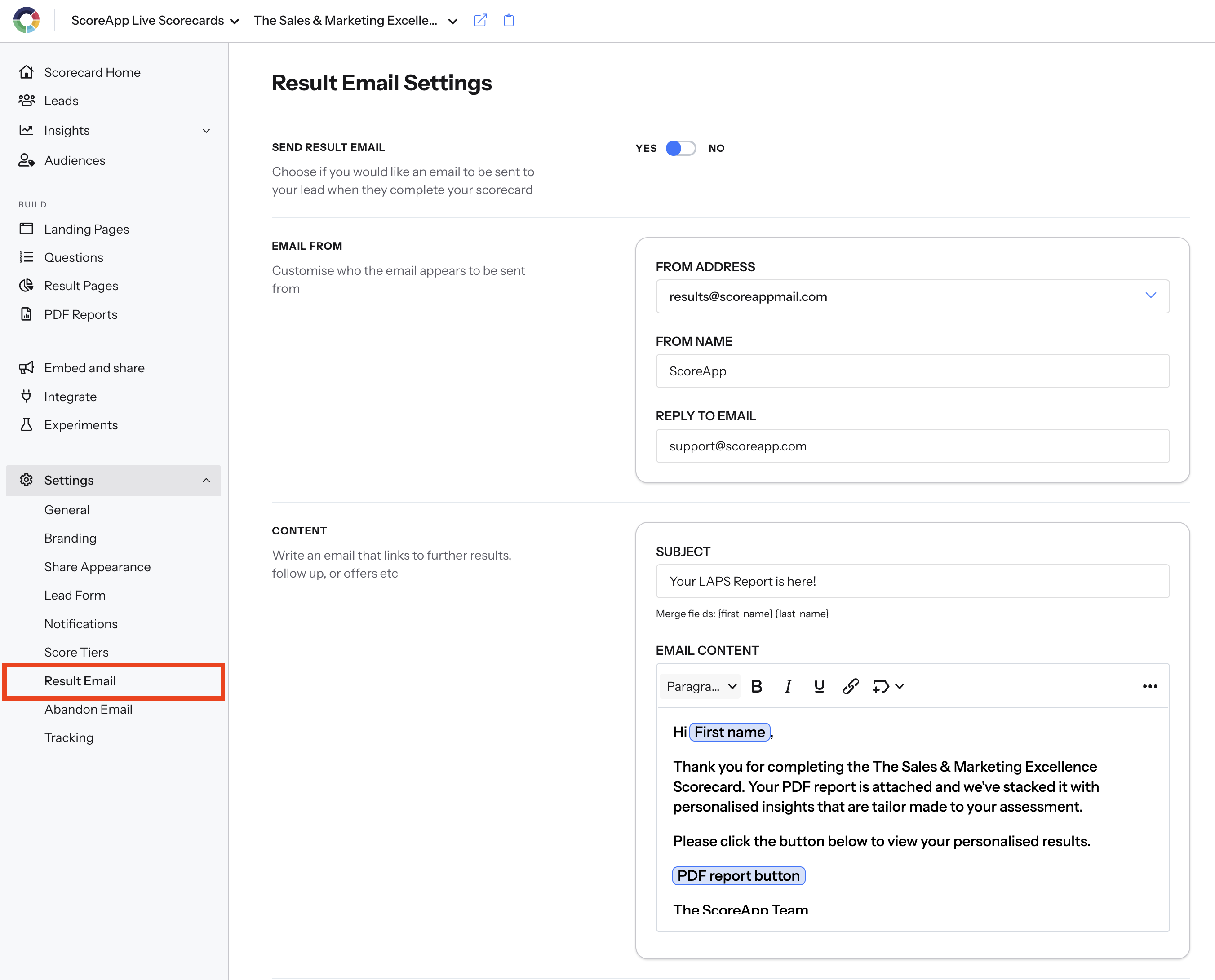Screen dimensions: 1215x980
Task: Click the Landing Pages window icon
Action: 26,229
